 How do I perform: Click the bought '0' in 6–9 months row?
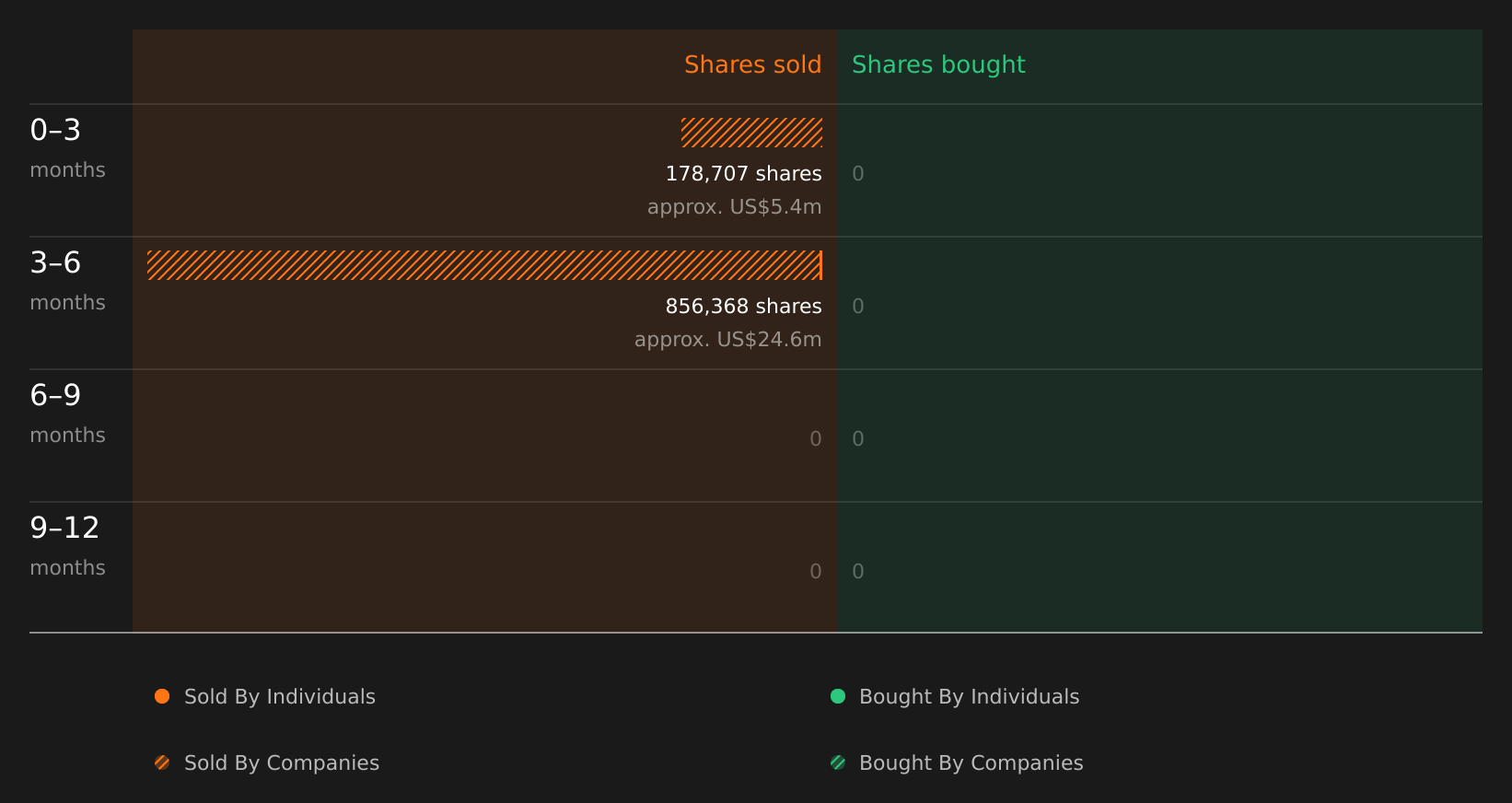tap(858, 438)
